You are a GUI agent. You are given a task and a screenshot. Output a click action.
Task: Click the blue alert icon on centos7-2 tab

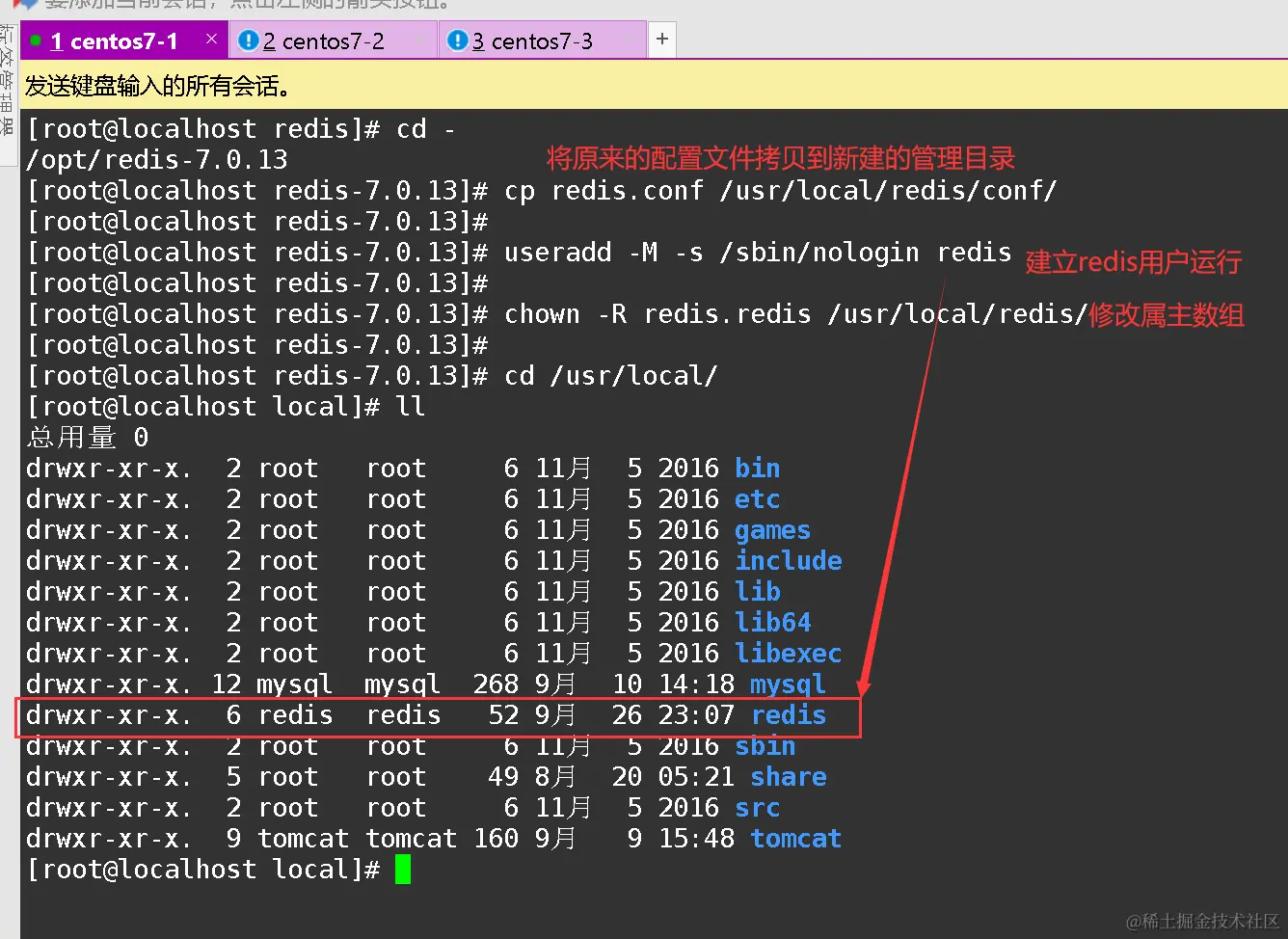pos(248,40)
